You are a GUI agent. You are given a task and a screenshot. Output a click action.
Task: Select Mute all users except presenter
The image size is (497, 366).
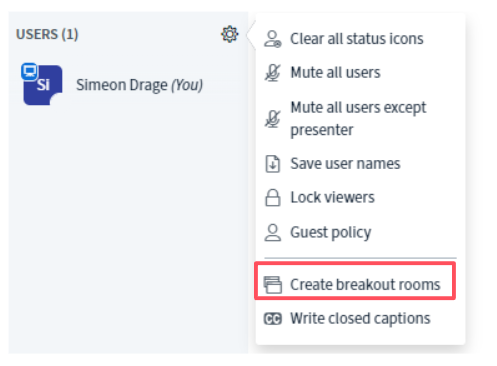pos(356,119)
